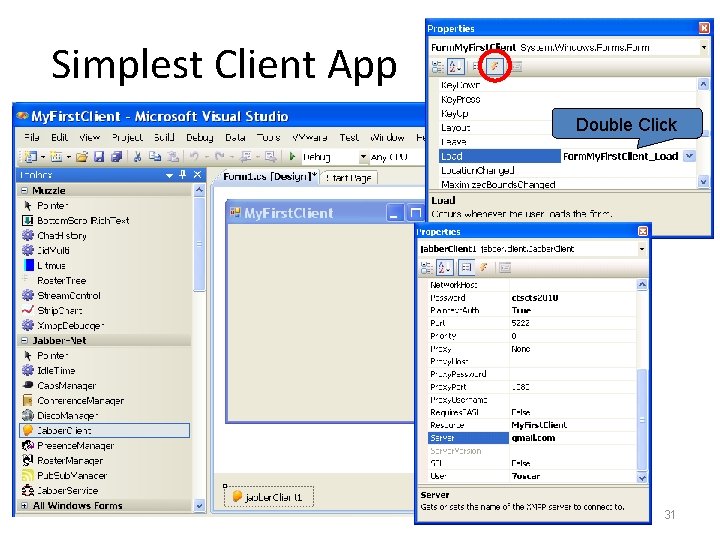Select XmppDebugger in the Toolbox
This screenshot has width=720, height=540.
pos(105,326)
